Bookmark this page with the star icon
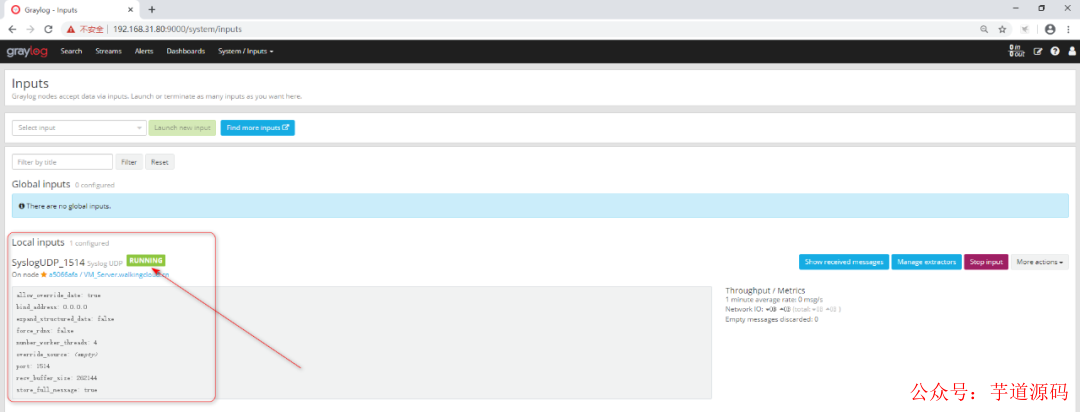The image size is (1080, 412). (1002, 30)
